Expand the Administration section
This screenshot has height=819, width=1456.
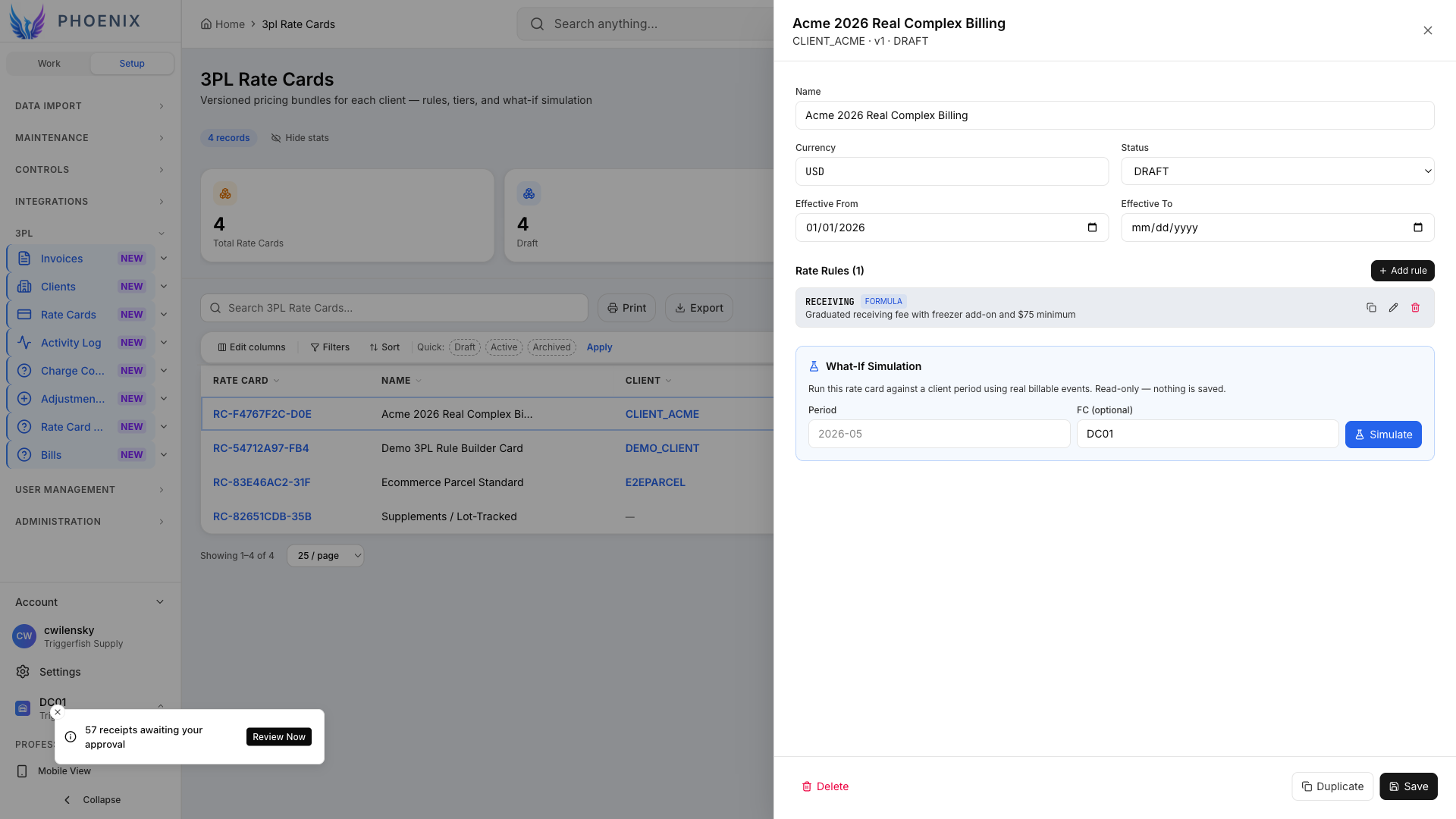(89, 522)
